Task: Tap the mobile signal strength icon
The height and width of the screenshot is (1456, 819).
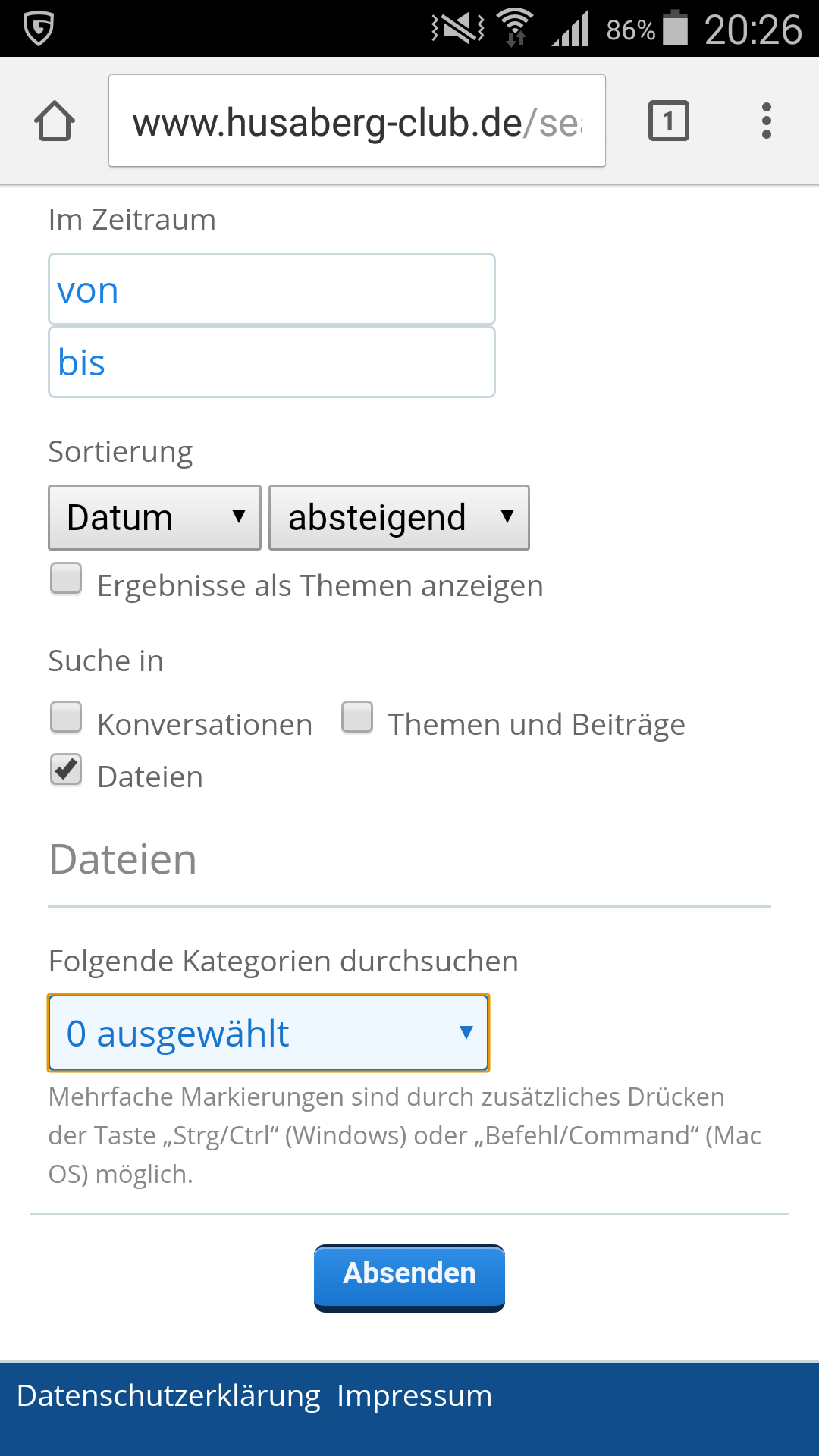Action: pos(570,30)
